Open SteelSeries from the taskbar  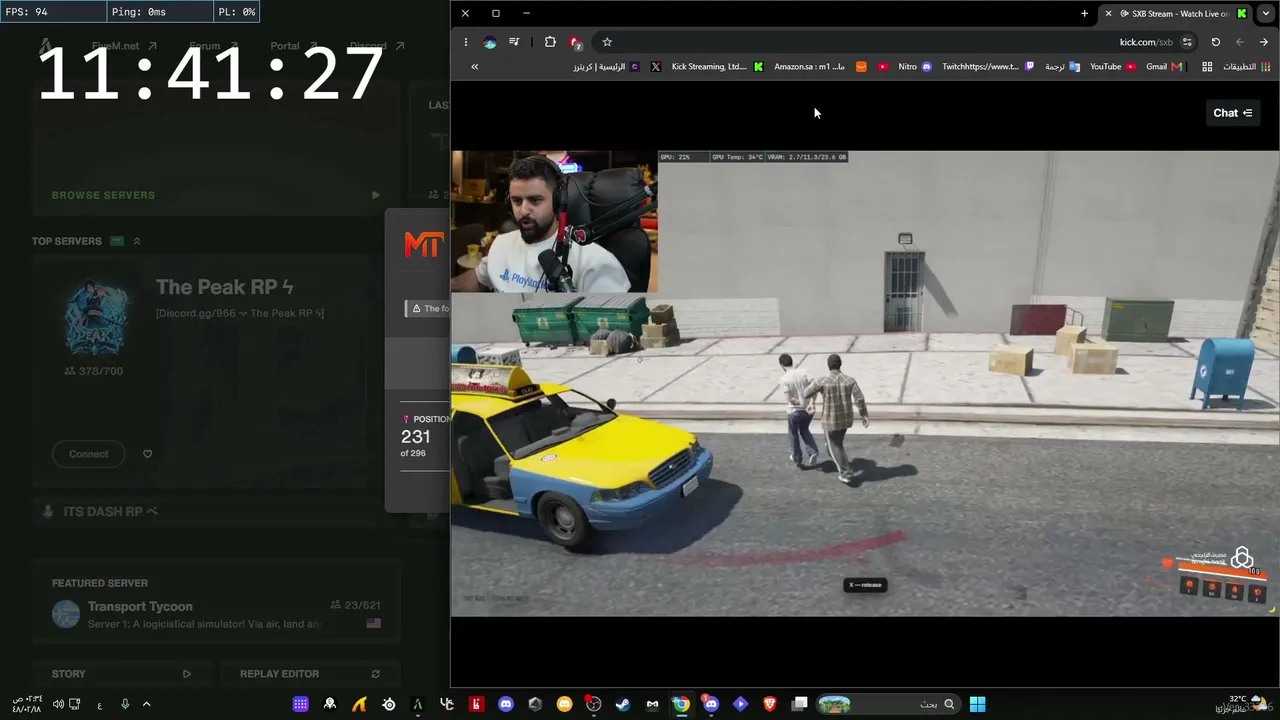coord(388,704)
